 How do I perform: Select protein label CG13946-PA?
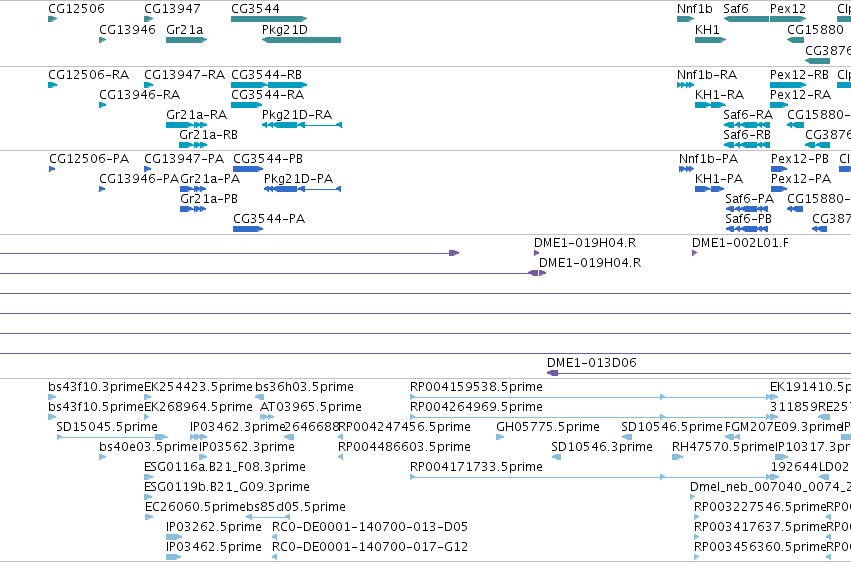pyautogui.click(x=139, y=178)
